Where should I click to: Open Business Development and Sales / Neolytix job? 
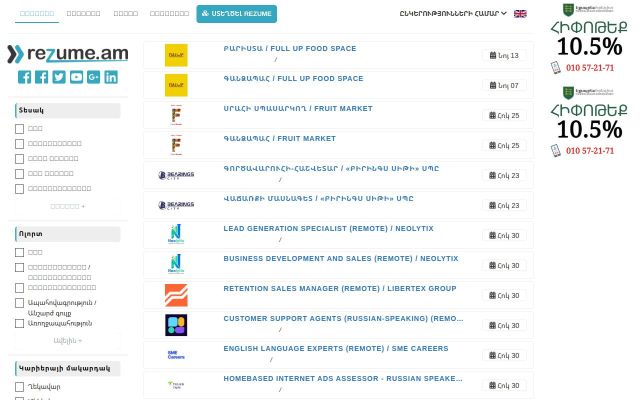click(341, 259)
